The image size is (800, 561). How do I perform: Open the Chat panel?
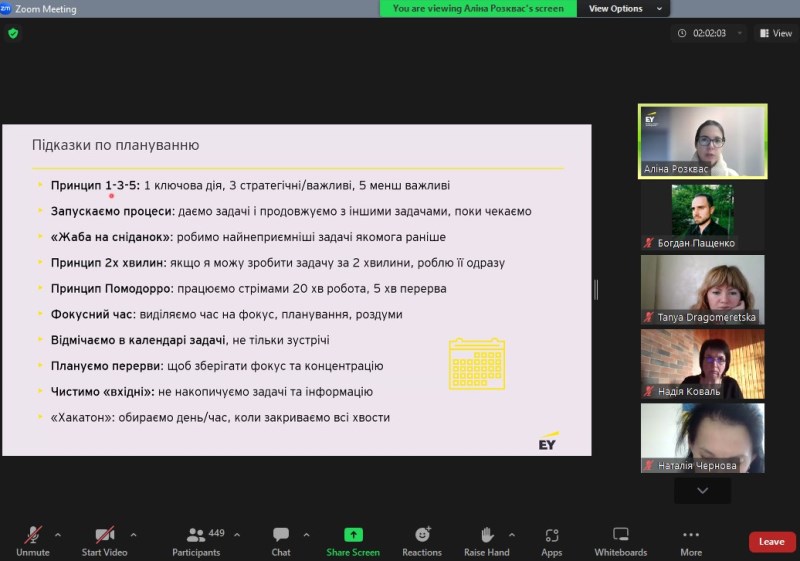[281, 542]
